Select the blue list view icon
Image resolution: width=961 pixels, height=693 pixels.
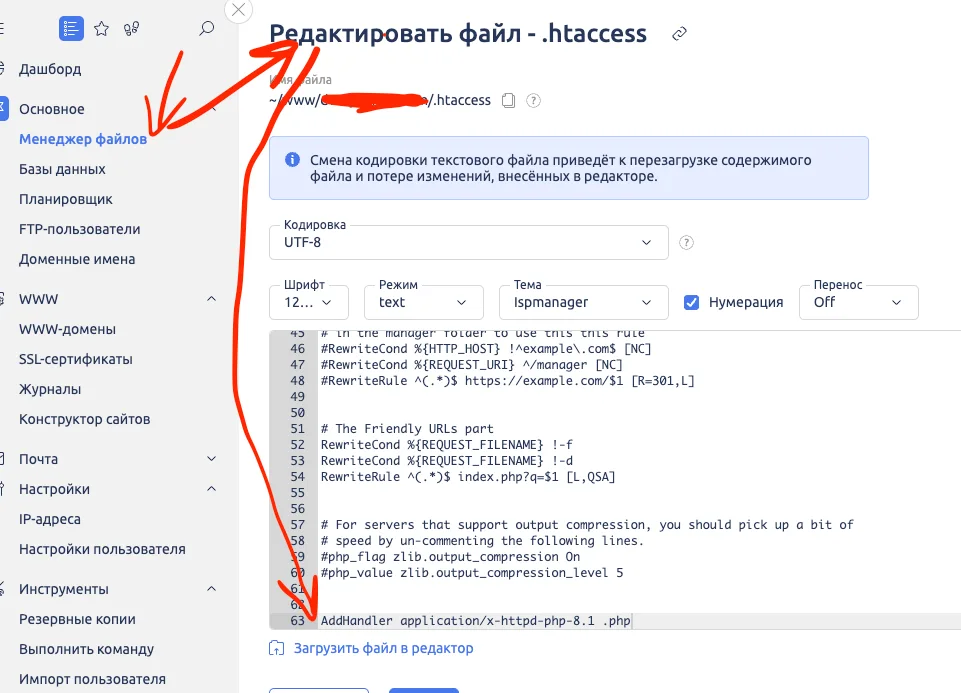click(x=70, y=29)
